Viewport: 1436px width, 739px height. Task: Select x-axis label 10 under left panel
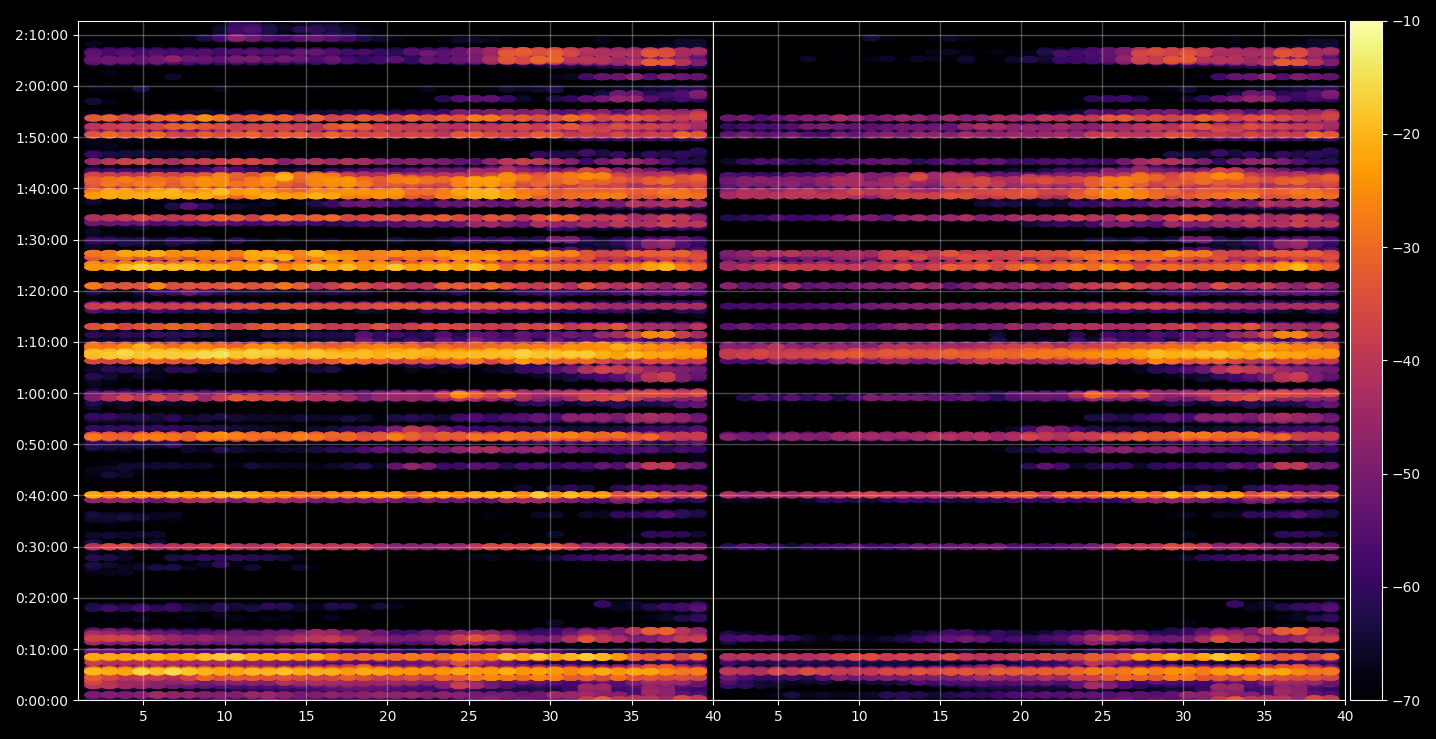point(224,716)
